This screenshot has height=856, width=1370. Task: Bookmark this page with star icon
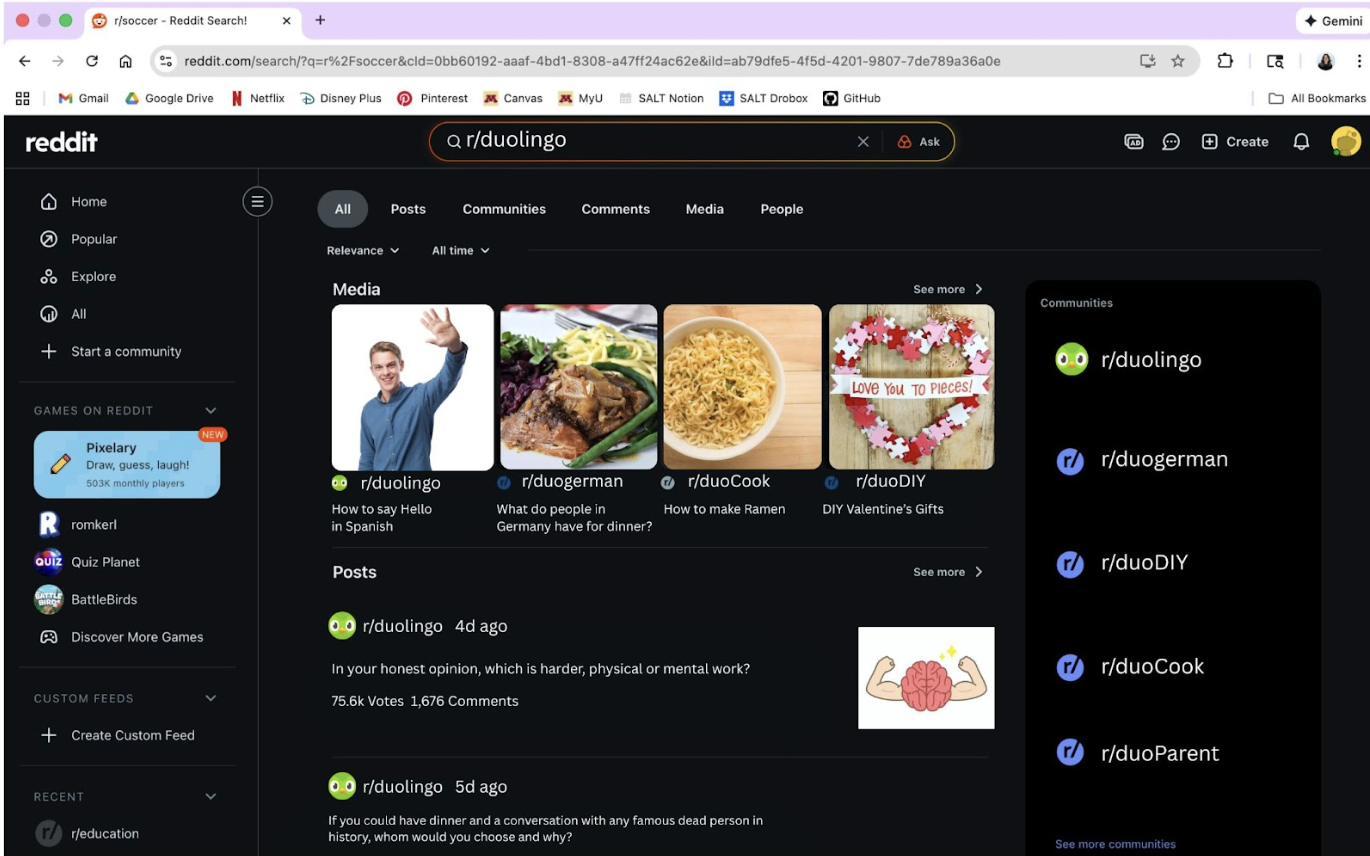[x=1178, y=61]
